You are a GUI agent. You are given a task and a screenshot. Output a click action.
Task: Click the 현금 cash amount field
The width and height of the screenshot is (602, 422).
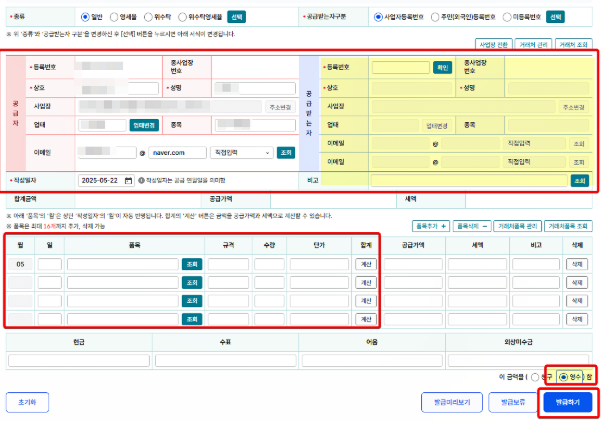(x=79, y=361)
